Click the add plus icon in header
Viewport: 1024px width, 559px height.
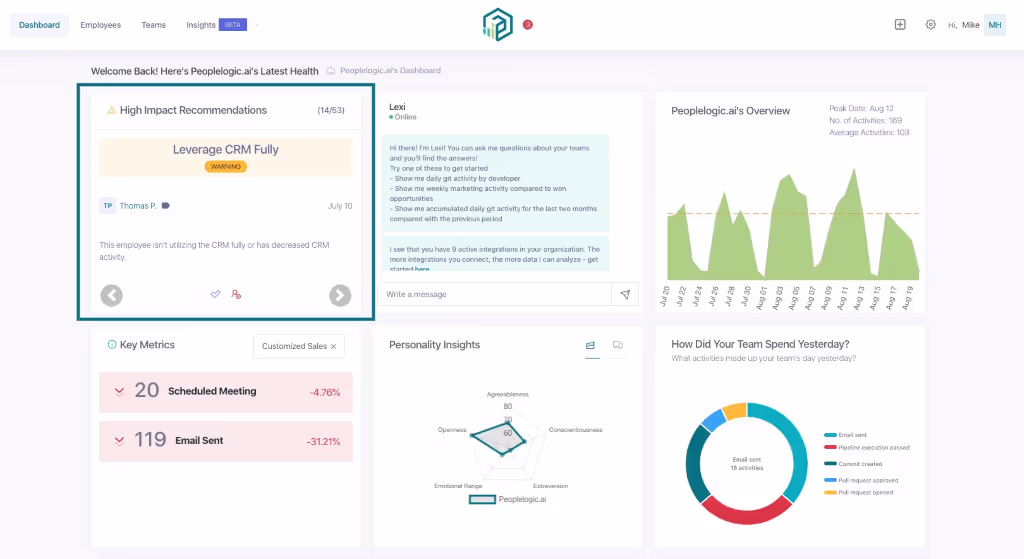pos(900,25)
